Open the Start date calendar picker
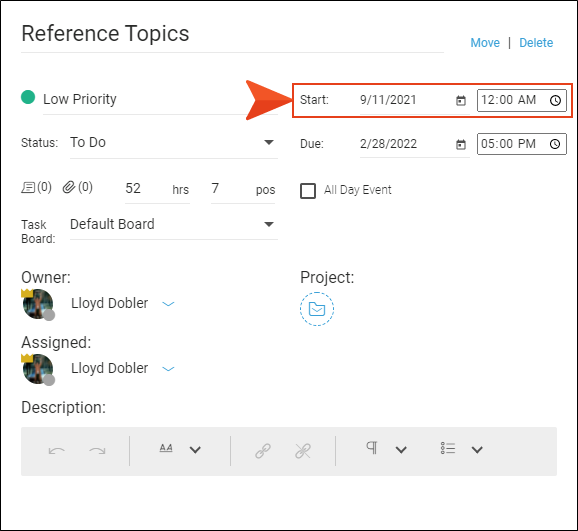The height and width of the screenshot is (531, 578). [x=461, y=100]
